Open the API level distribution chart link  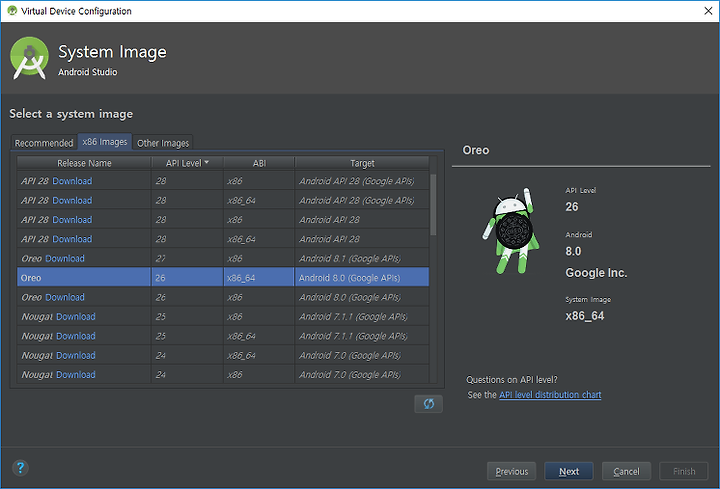click(550, 395)
